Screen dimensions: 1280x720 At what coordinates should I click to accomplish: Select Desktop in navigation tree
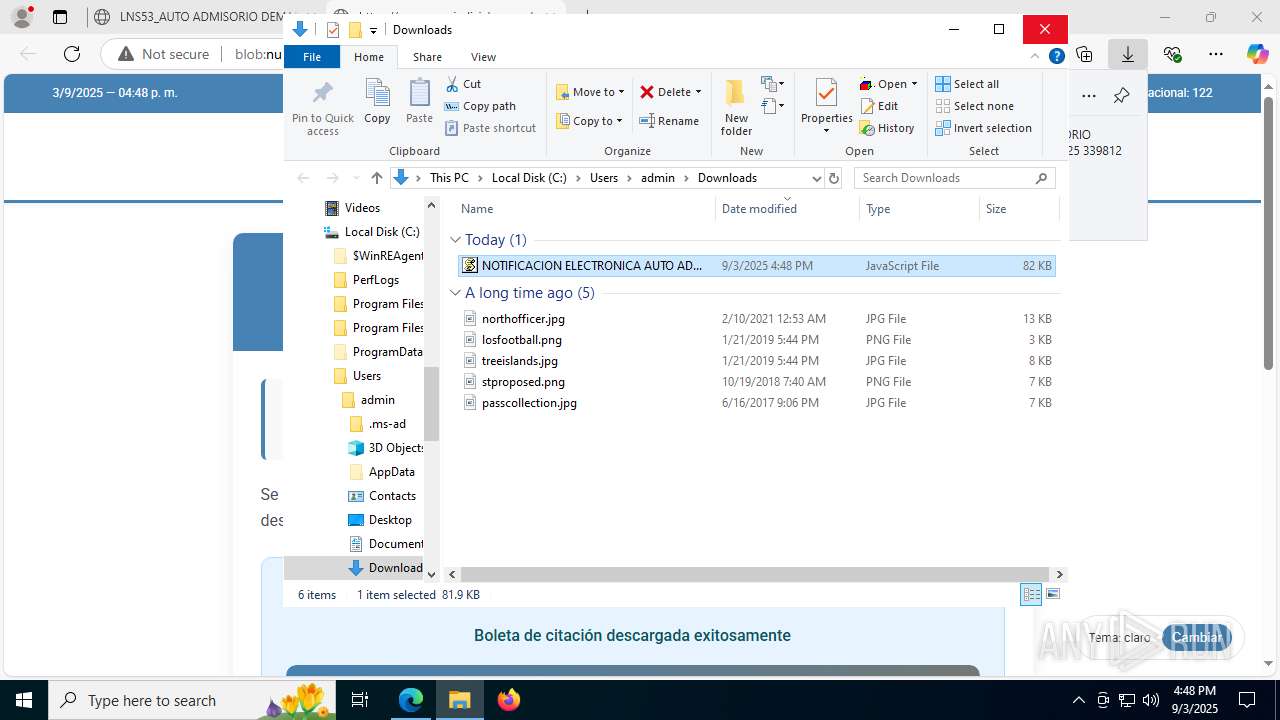point(380,520)
